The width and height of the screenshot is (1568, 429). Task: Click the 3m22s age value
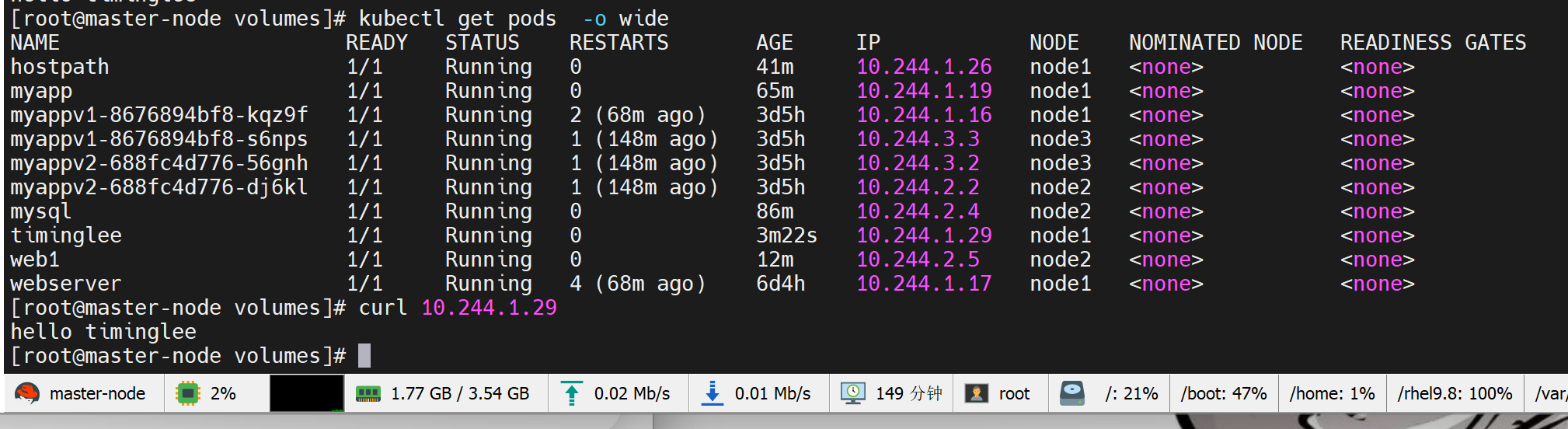coord(787,235)
